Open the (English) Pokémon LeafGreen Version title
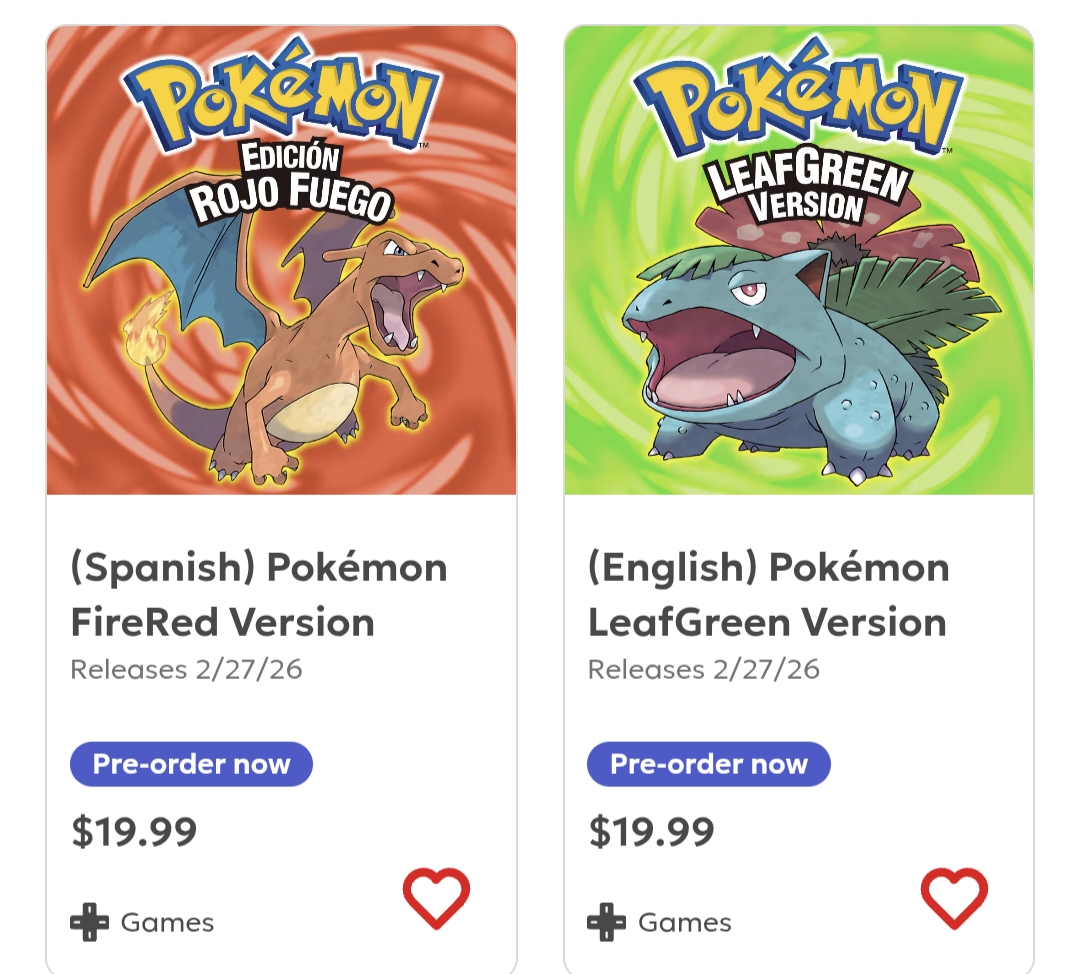The width and height of the screenshot is (1080, 974). [x=768, y=594]
